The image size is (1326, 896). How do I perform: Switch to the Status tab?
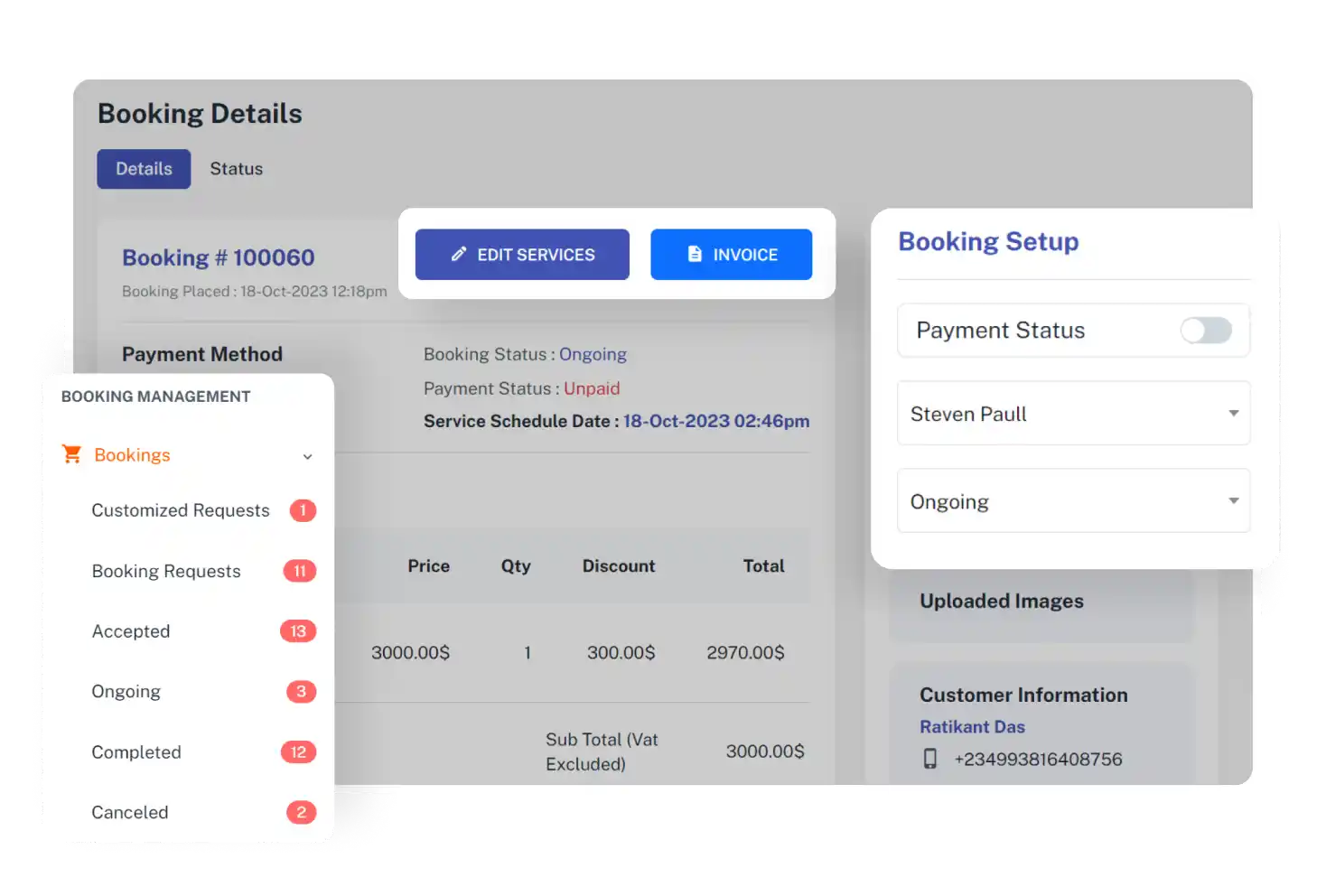tap(237, 169)
